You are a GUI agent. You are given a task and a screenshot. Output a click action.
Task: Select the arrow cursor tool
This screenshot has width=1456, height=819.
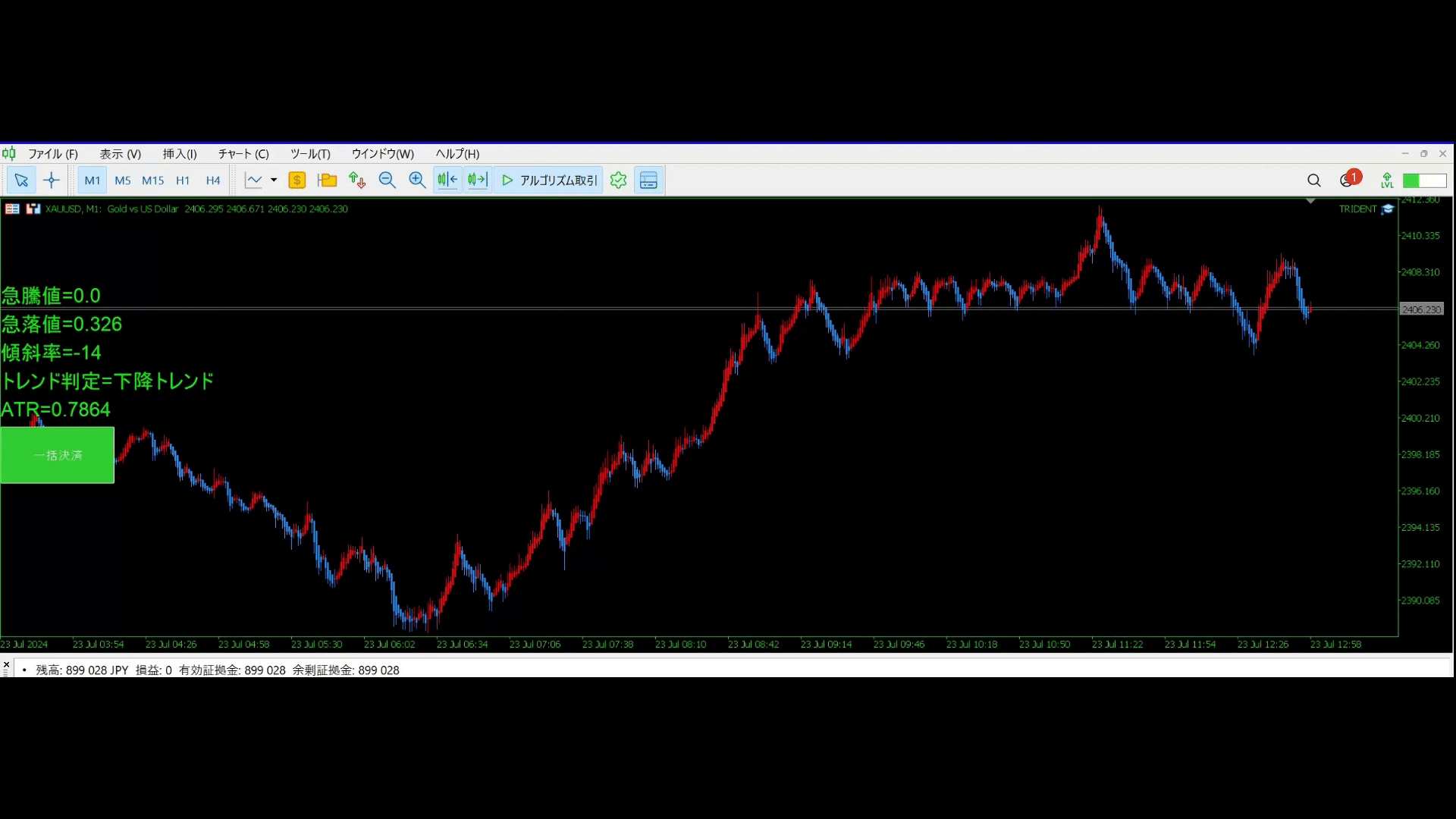point(21,180)
